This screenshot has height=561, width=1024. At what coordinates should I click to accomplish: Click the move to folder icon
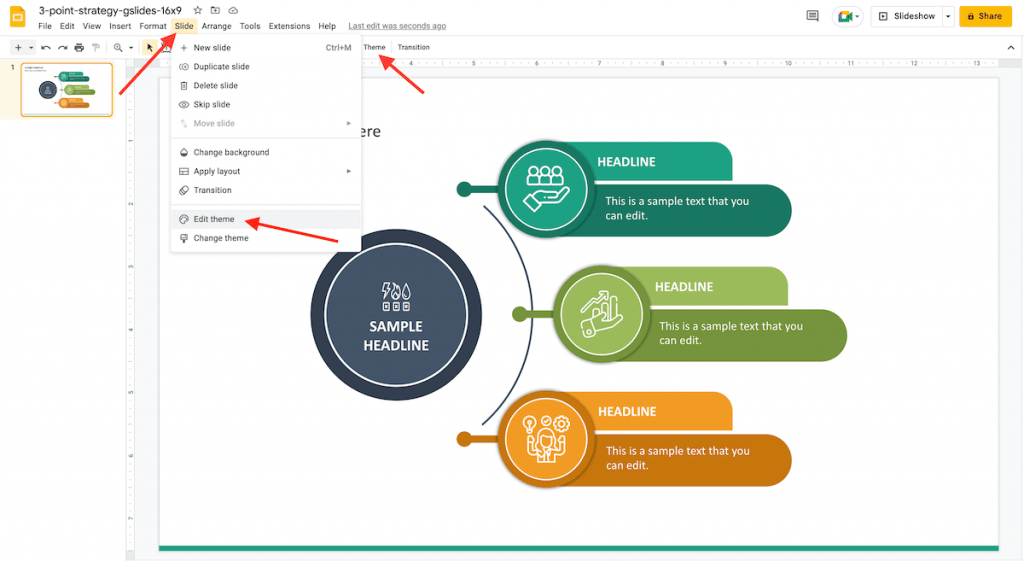click(x=215, y=10)
